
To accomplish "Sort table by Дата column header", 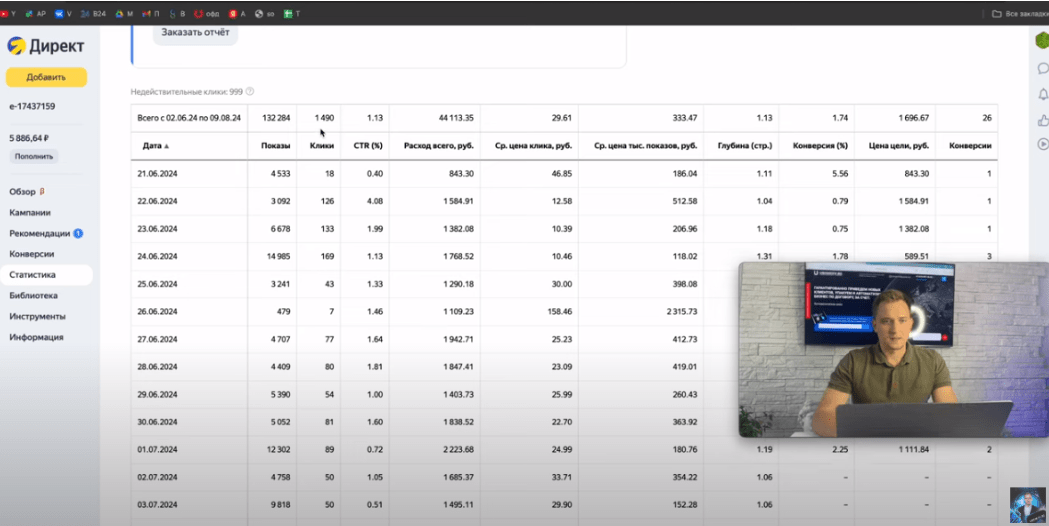I will click(156, 146).
